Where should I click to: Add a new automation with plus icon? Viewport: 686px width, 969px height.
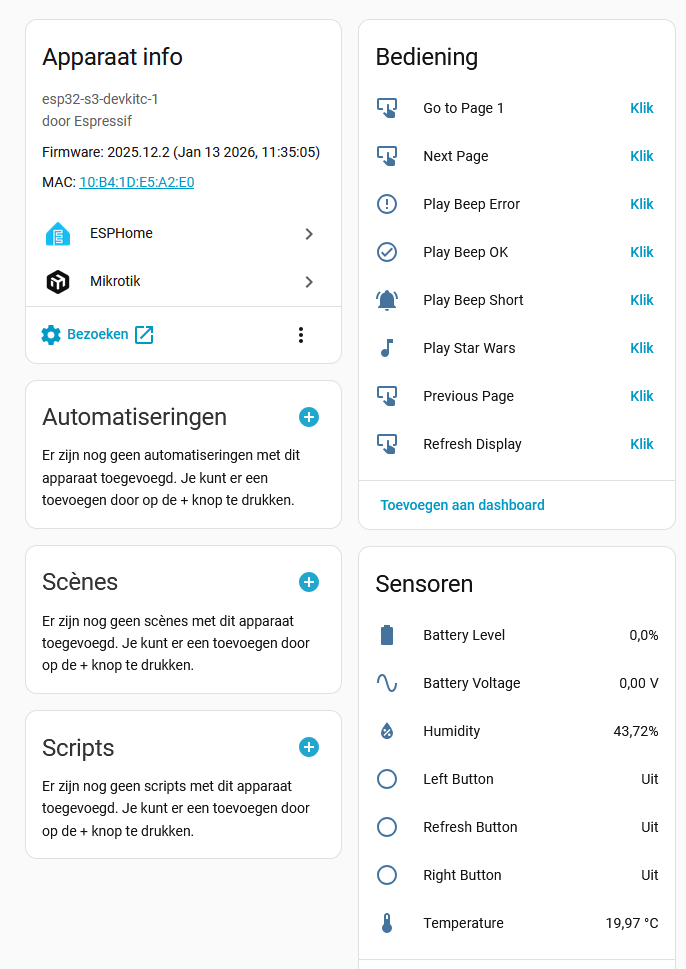point(309,417)
